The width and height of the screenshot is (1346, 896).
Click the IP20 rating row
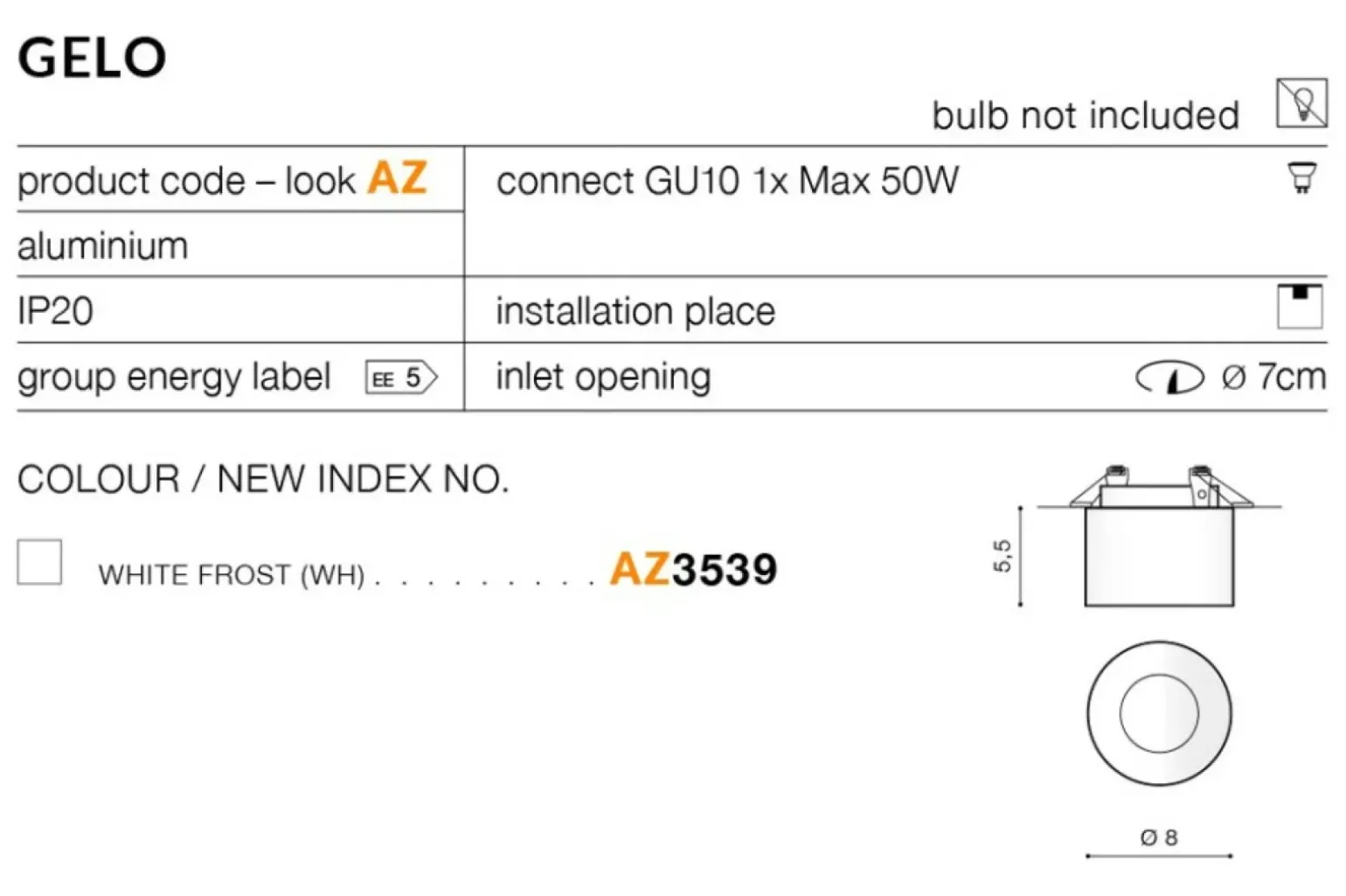(x=56, y=311)
